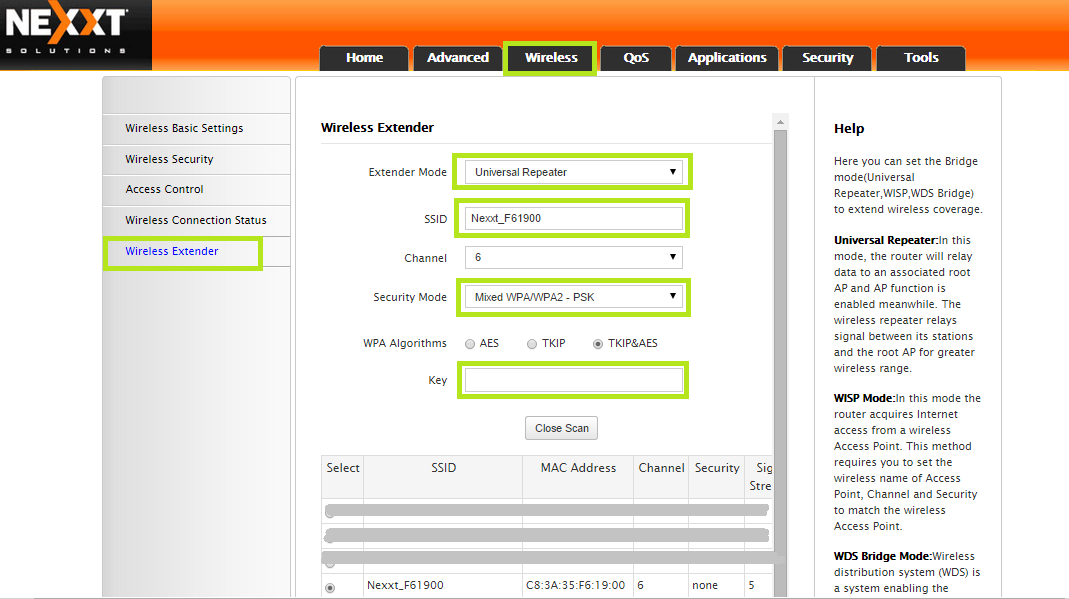Open the Applications tab
Viewport: 1069px width, 599px height.
click(727, 58)
